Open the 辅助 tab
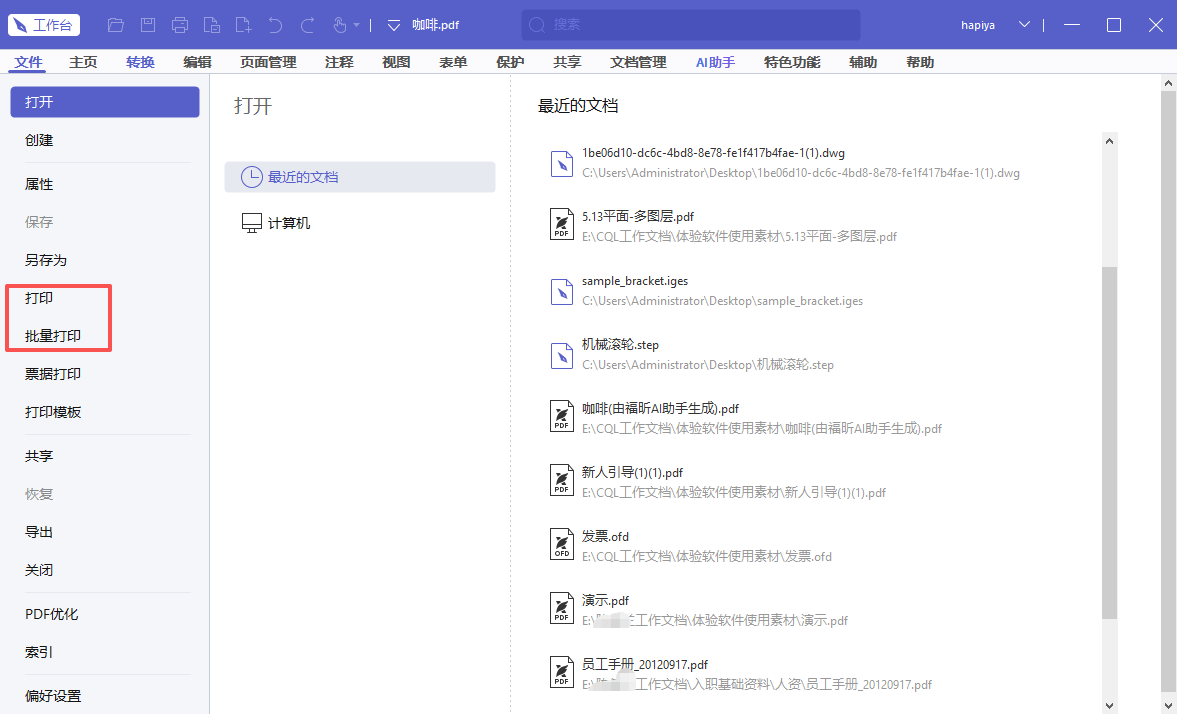 coord(863,62)
